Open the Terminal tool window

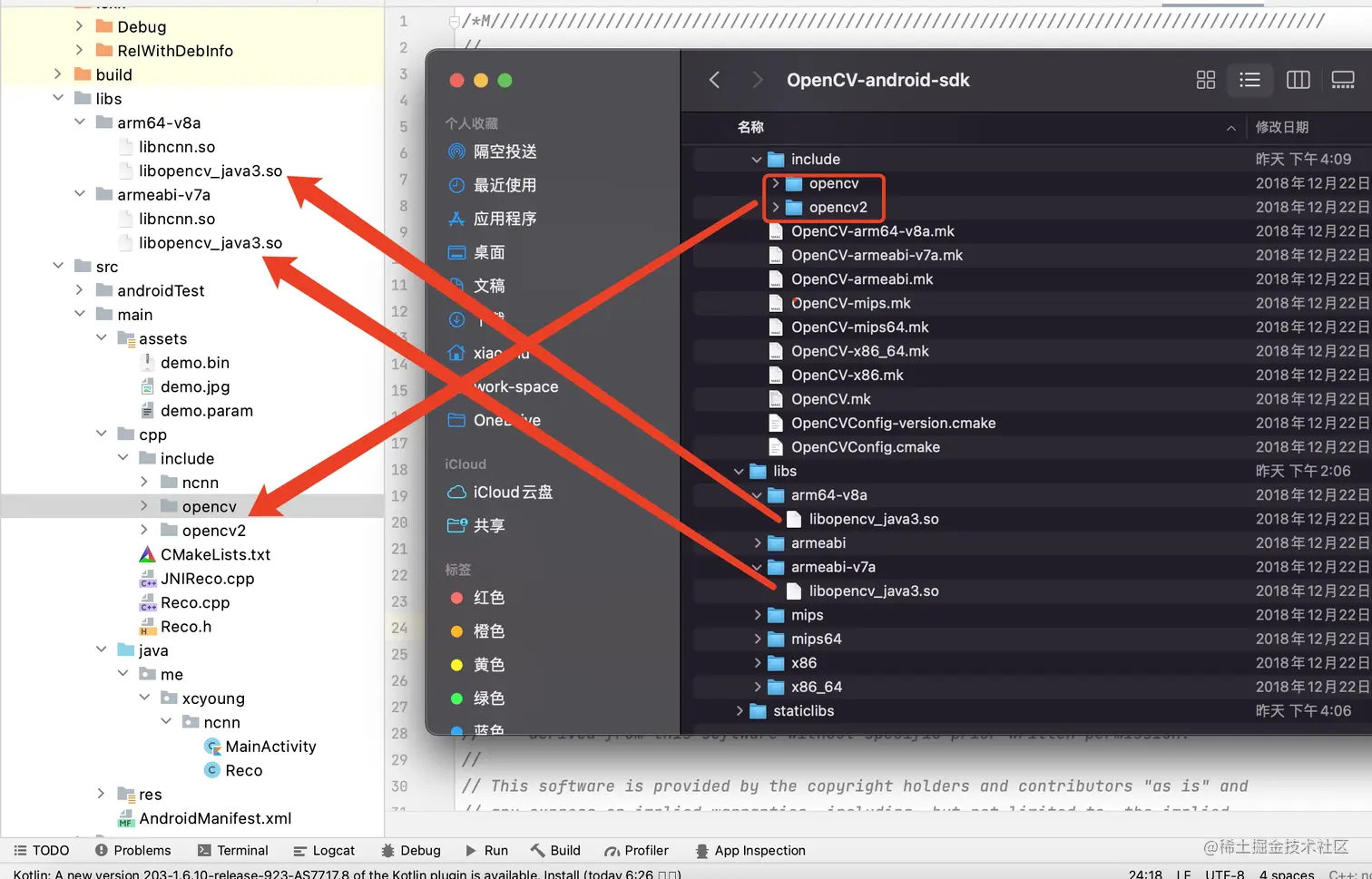point(232,850)
